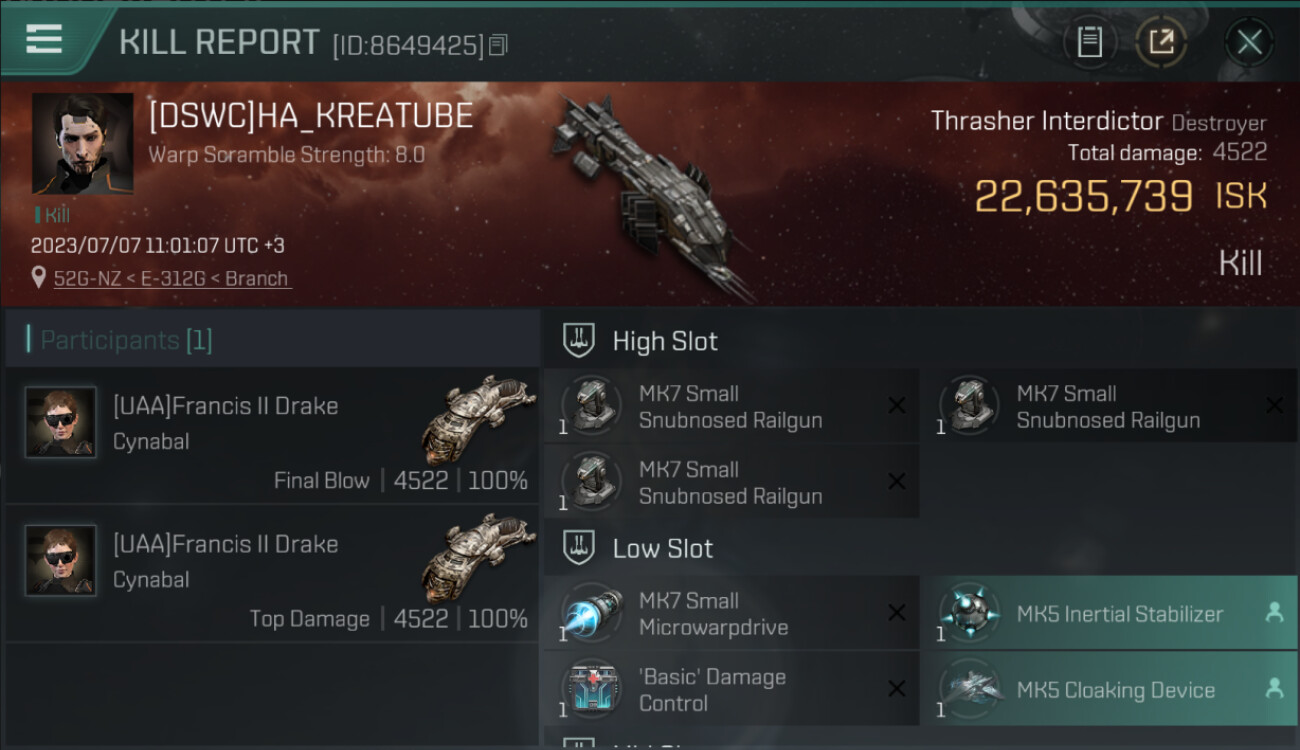Click X mark on first Snubnosed Railgun
The height and width of the screenshot is (750, 1300).
897,405
